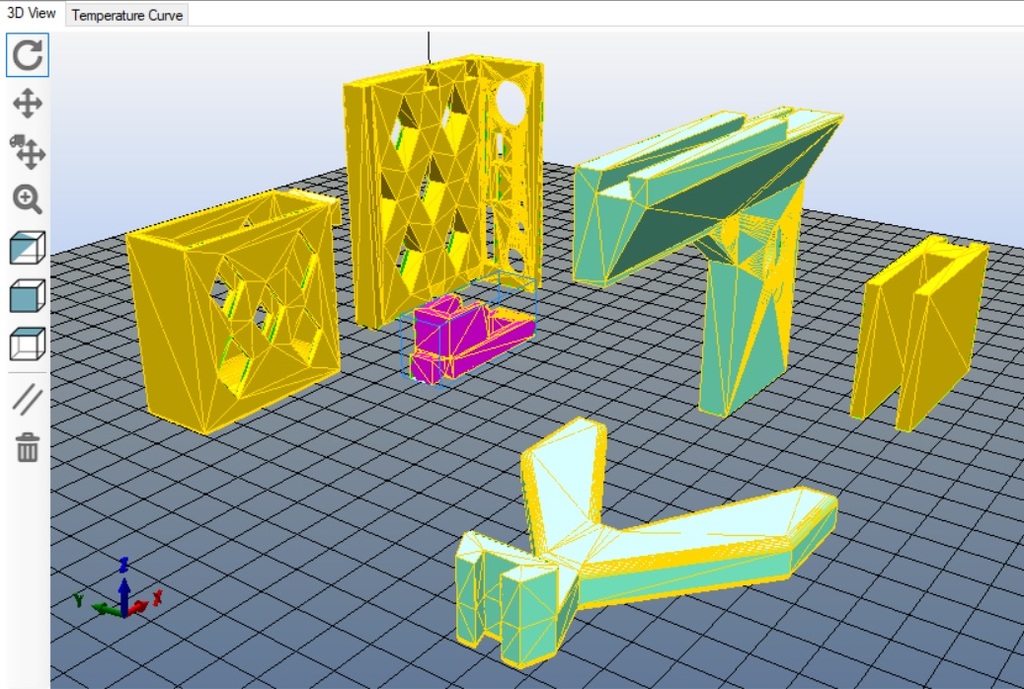Select the yellow box-frame model on left
Screen dimensions: 1024x689
[235, 313]
